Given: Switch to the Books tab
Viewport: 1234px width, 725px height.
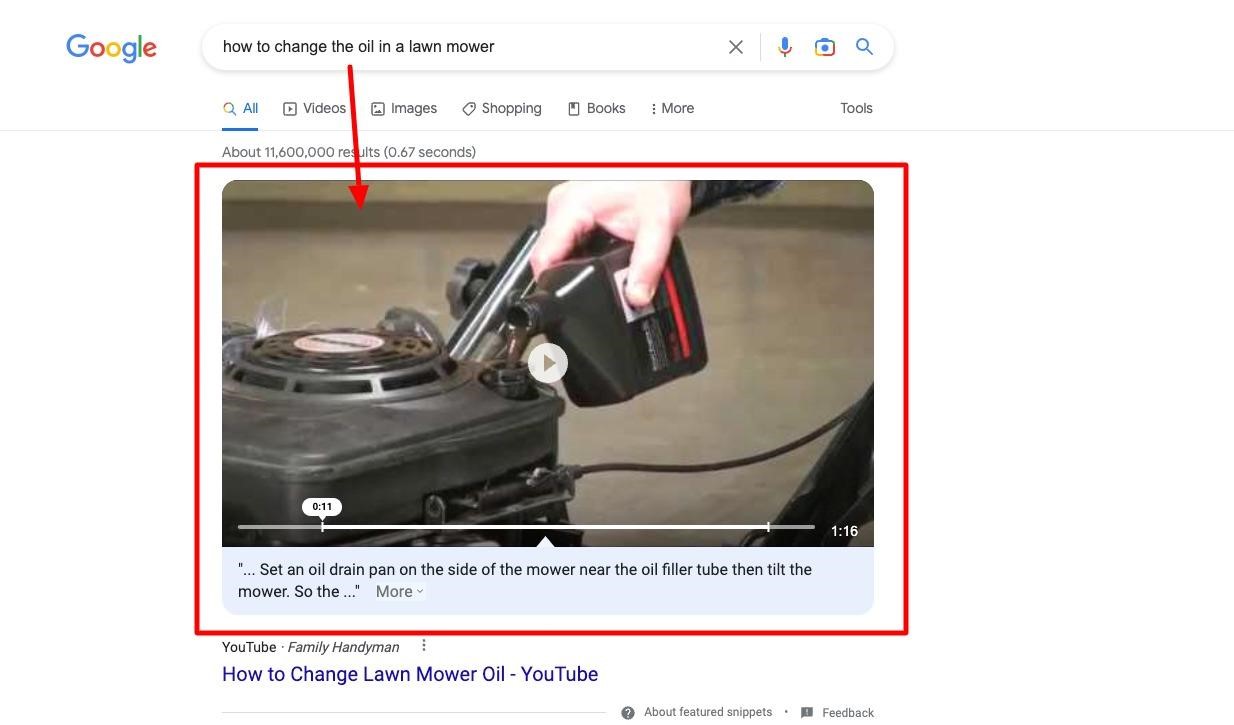Looking at the screenshot, I should coord(597,108).
